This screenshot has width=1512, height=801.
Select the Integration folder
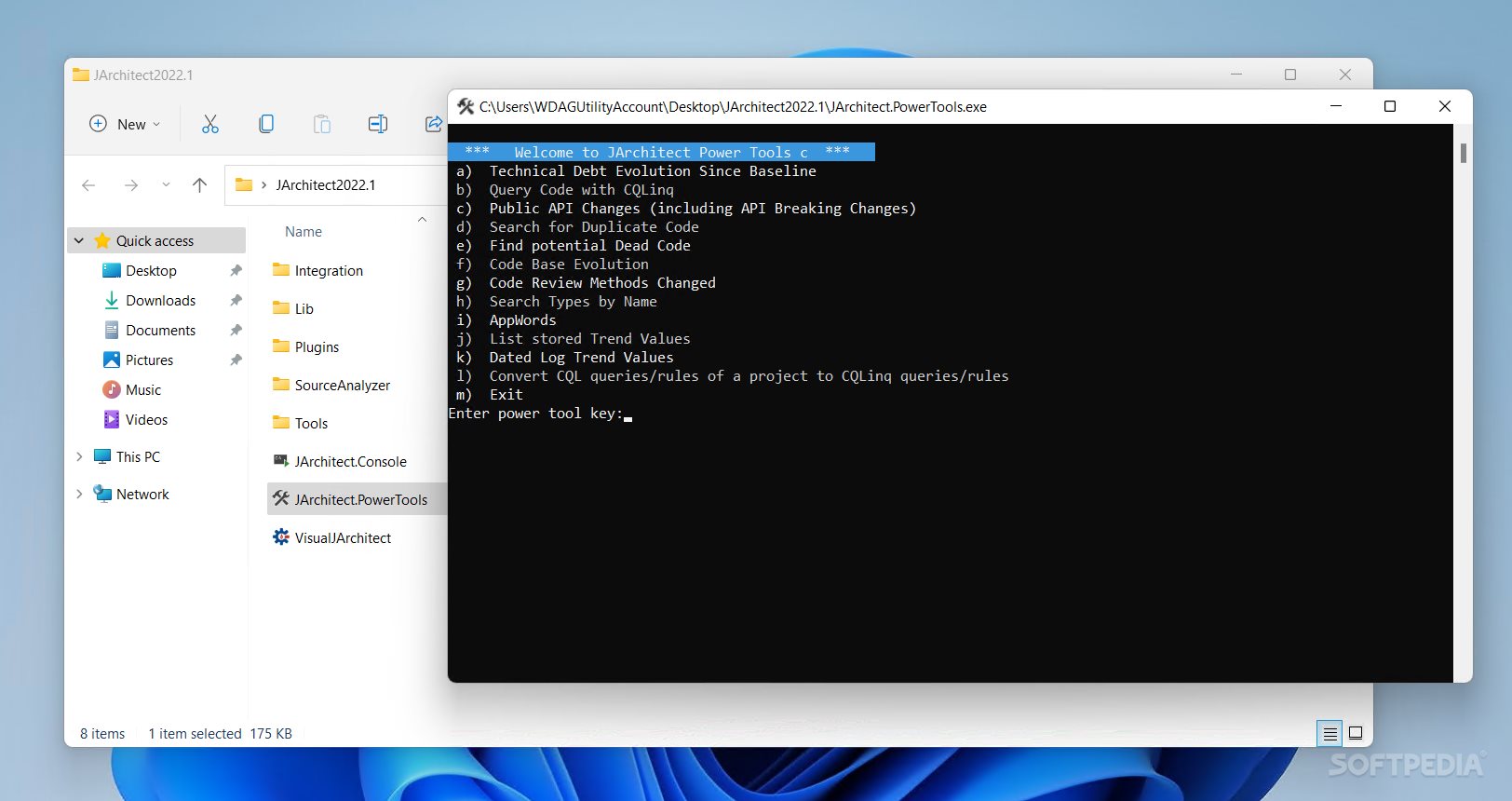click(329, 270)
